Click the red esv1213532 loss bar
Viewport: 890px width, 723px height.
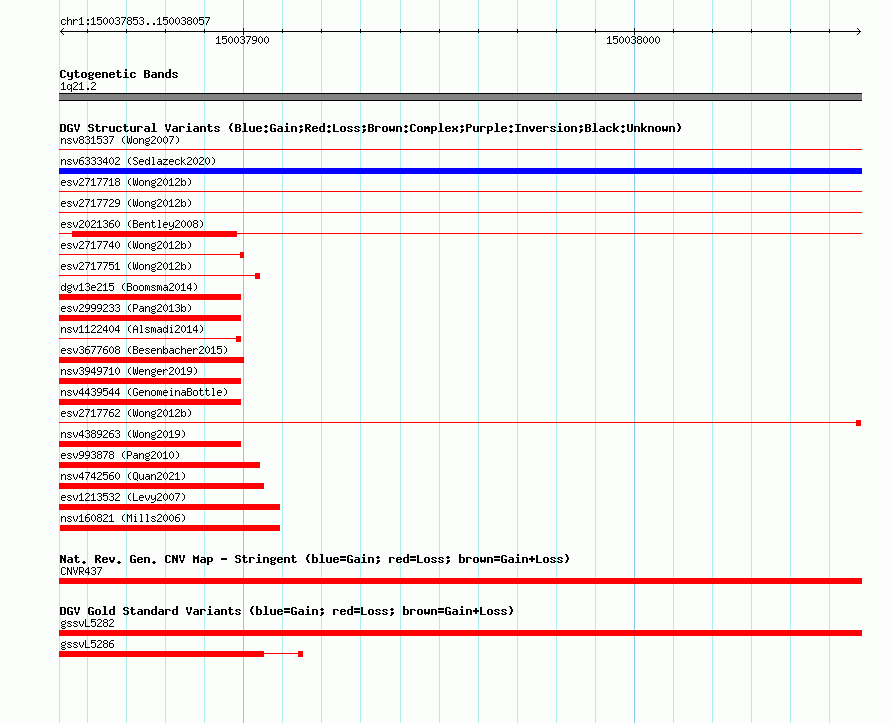[x=170, y=507]
